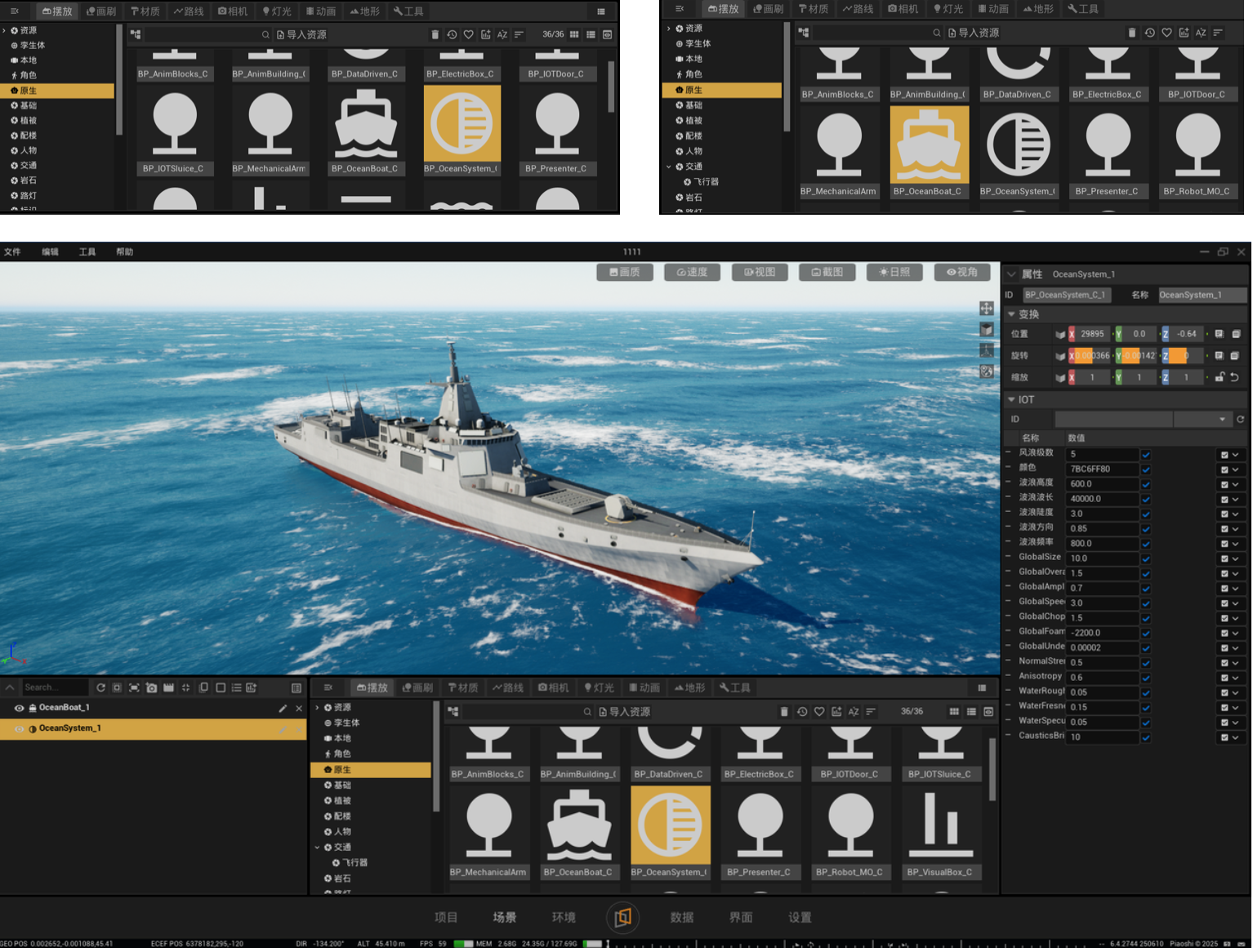Click the padlock icon on the 缩放 scale row

click(x=1220, y=377)
